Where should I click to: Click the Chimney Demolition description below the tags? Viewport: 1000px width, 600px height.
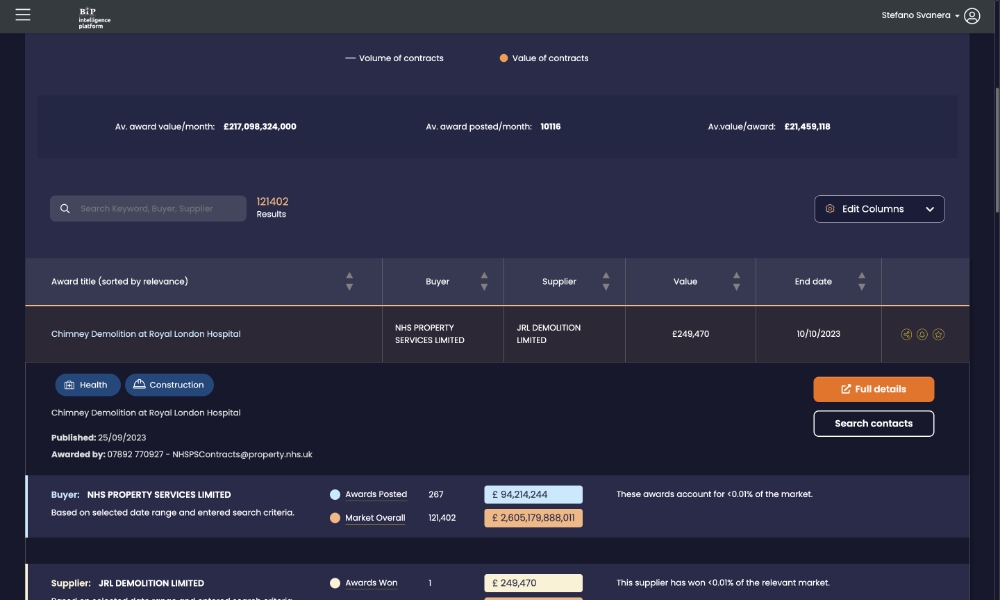coord(145,413)
